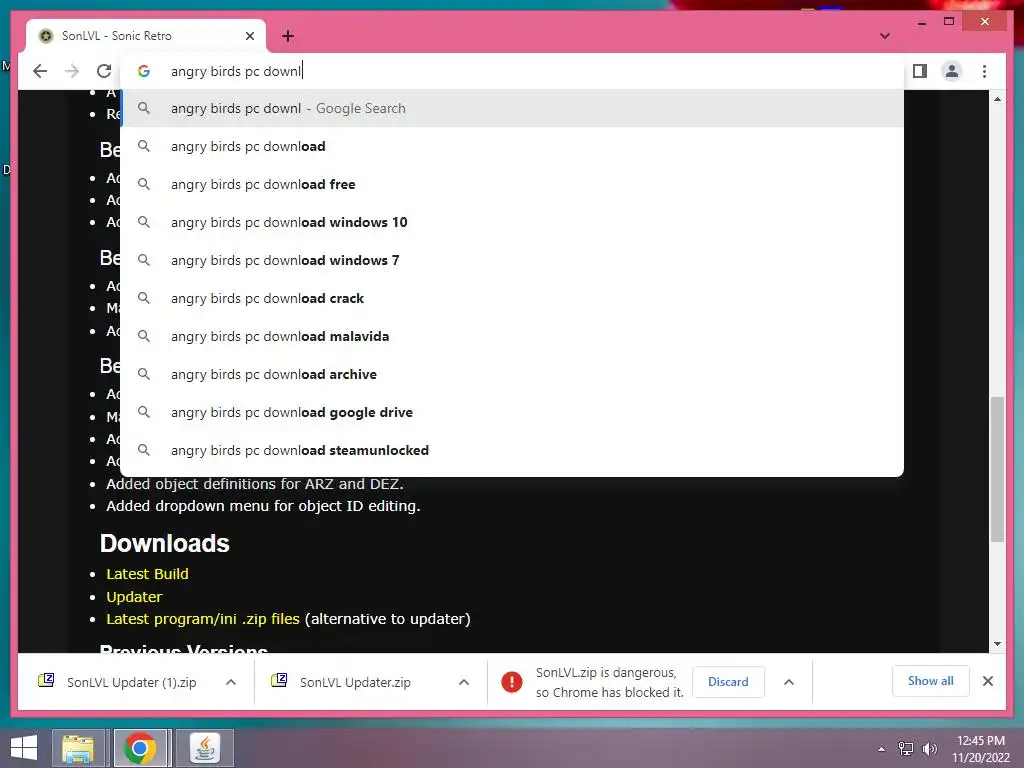Image resolution: width=1024 pixels, height=768 pixels.
Task: Close the SonLVL - Sonic Retro tab
Action: point(249,36)
